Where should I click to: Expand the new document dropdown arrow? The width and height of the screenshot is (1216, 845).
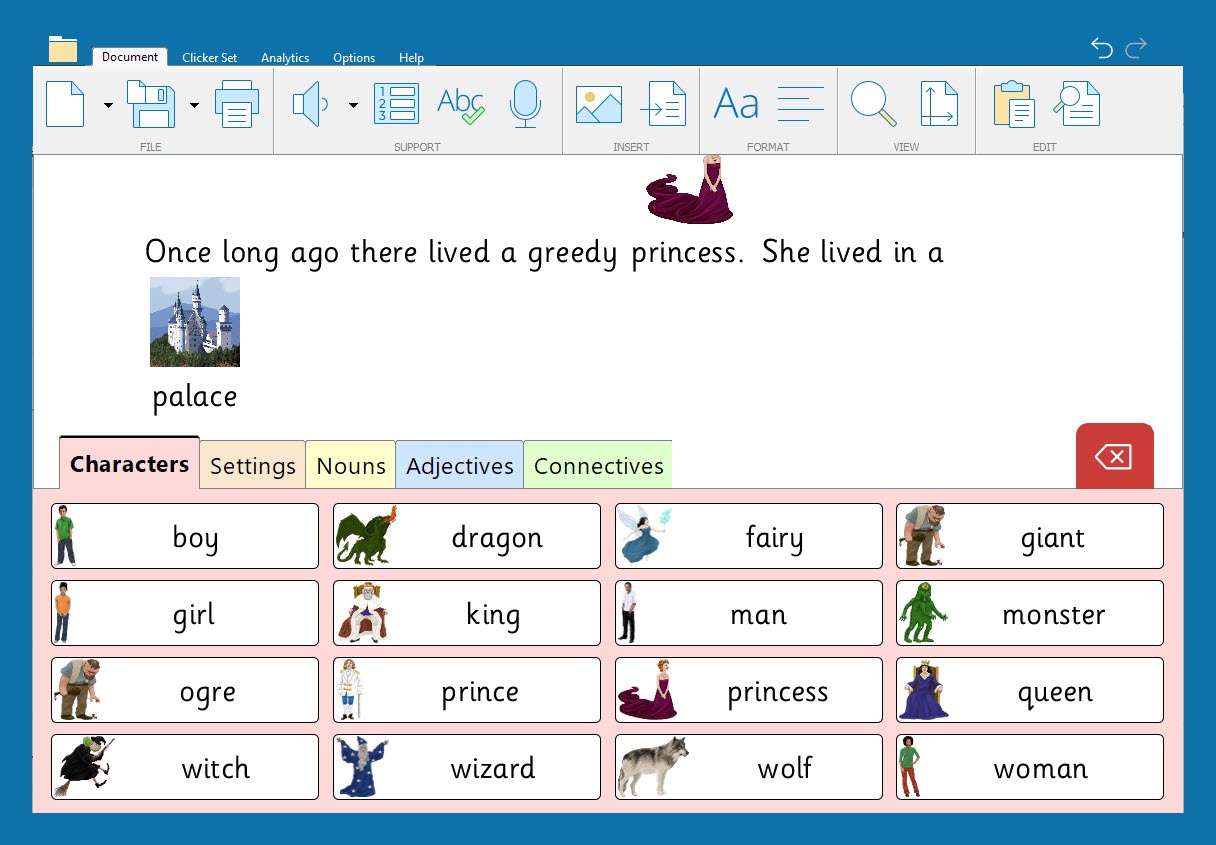pos(108,105)
